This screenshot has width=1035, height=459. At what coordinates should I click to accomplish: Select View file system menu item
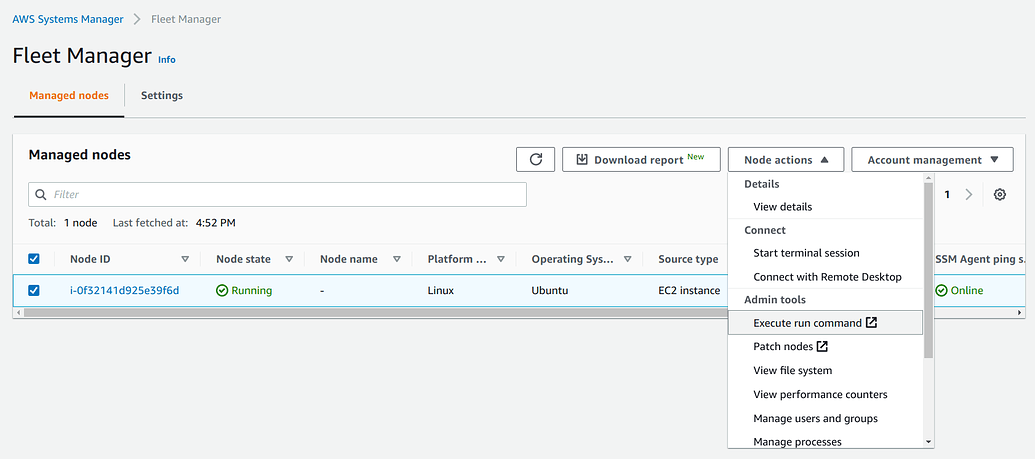(x=825, y=371)
